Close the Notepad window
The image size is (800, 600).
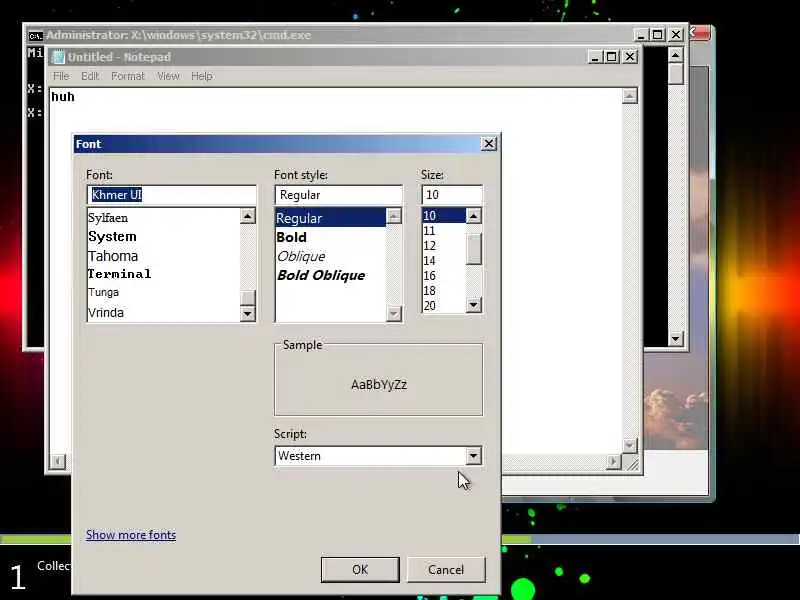click(x=630, y=57)
